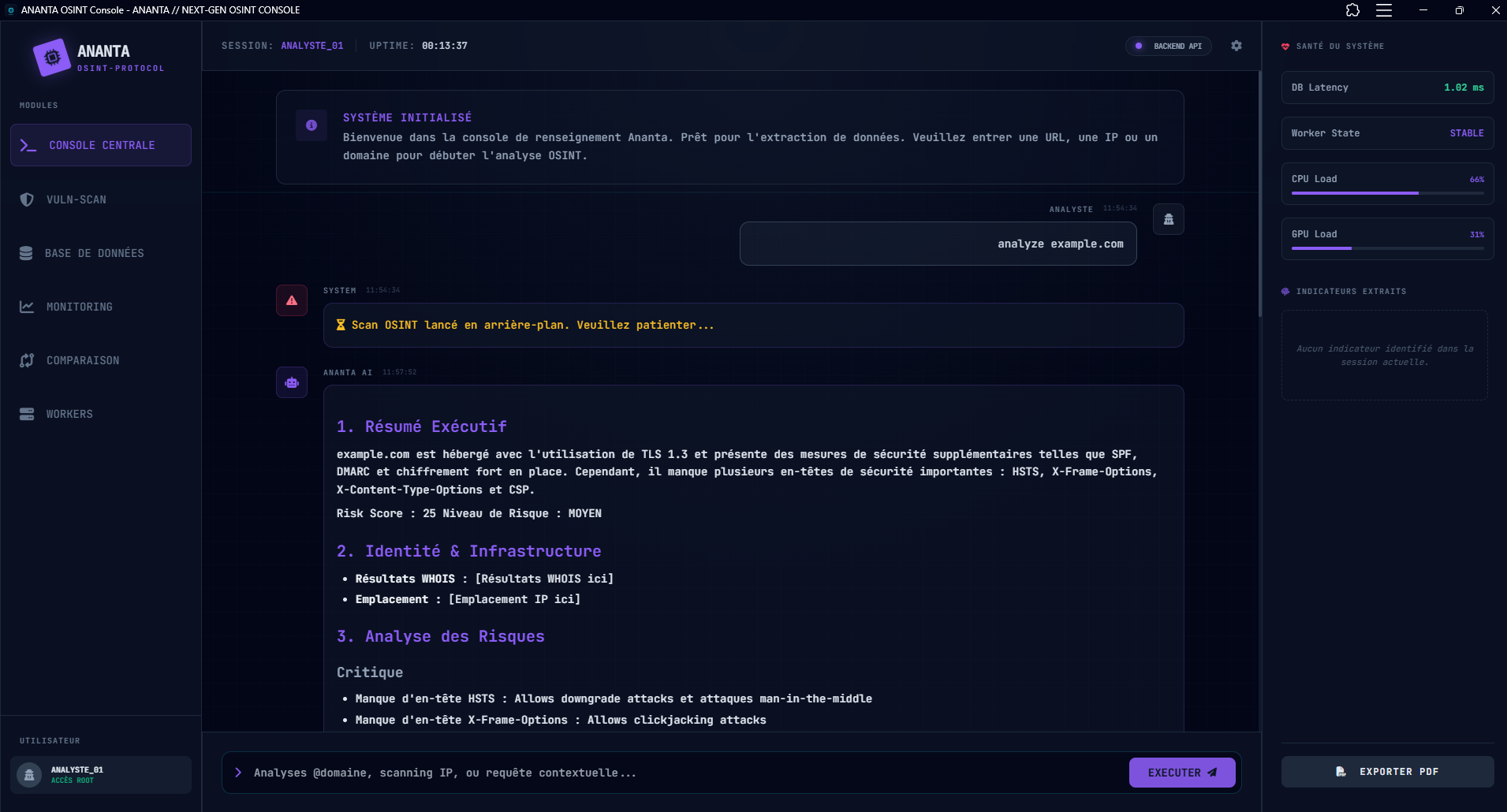This screenshot has height=812, width=1507.
Task: Click the CPU Load progress bar
Action: [1387, 193]
